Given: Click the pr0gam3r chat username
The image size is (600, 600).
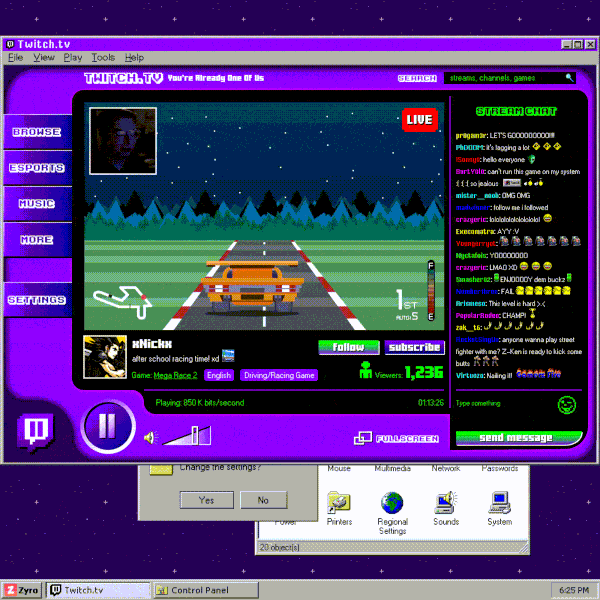Looking at the screenshot, I should [471, 135].
